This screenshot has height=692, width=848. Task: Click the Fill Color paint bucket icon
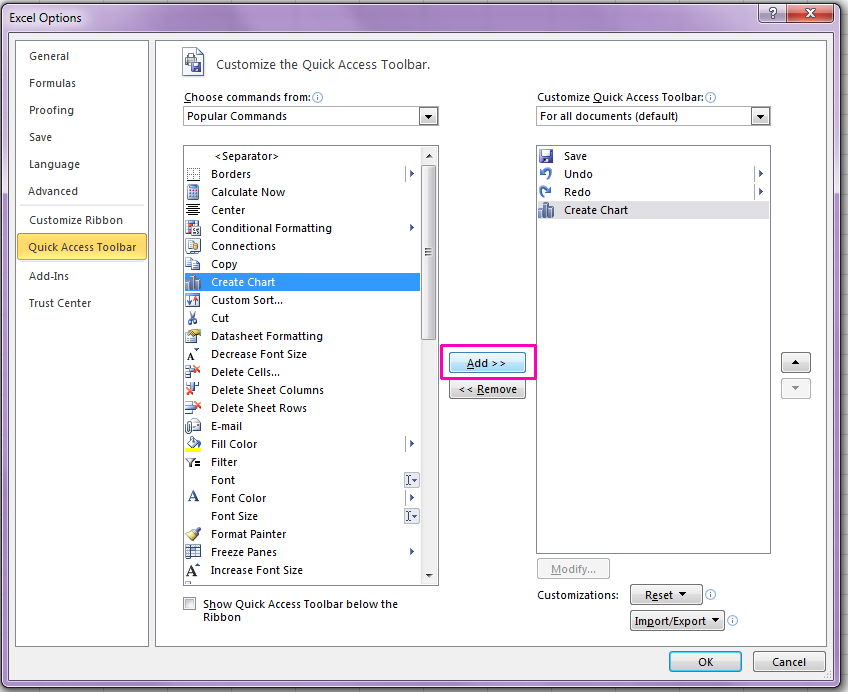click(193, 444)
